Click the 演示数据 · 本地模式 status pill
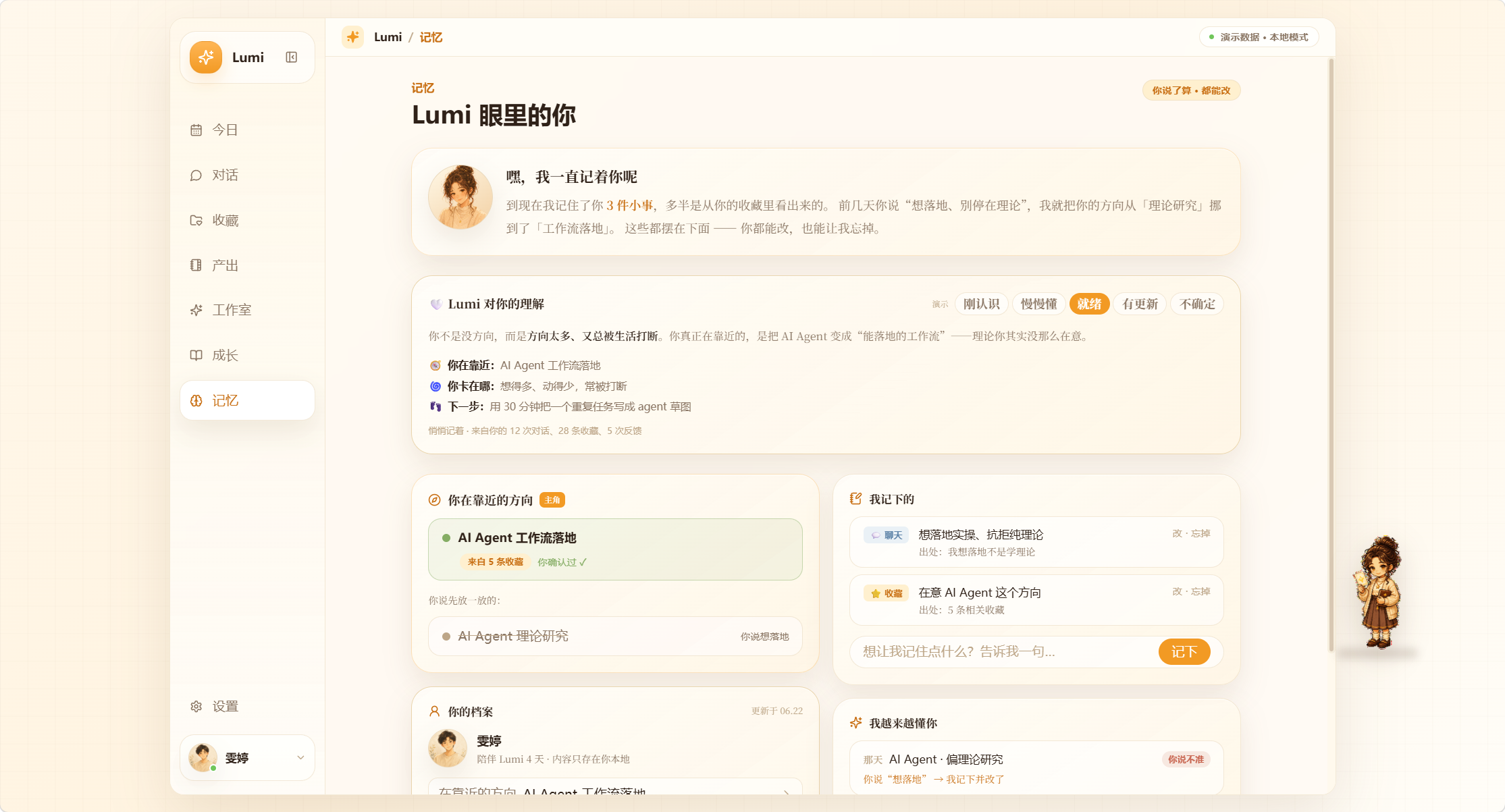Screen dimensions: 1505x812 (x=1259, y=37)
